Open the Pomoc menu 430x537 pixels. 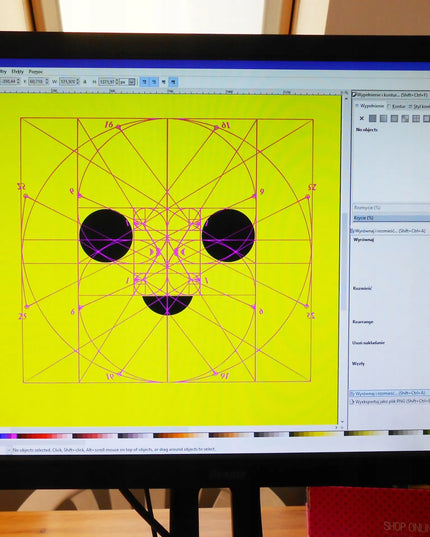(36, 72)
